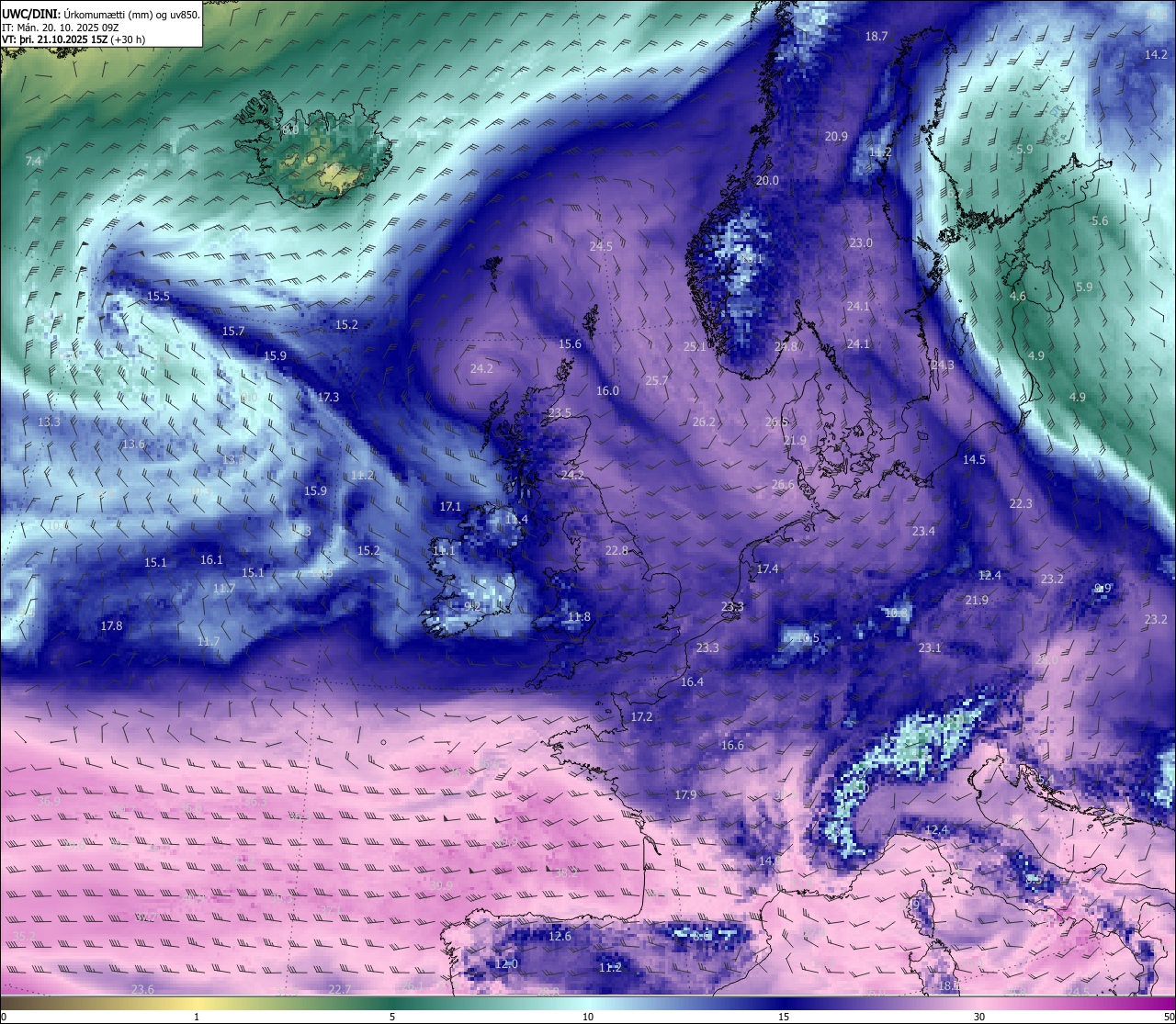Click the 26.2 value label
The image size is (1176, 1024).
point(704,422)
